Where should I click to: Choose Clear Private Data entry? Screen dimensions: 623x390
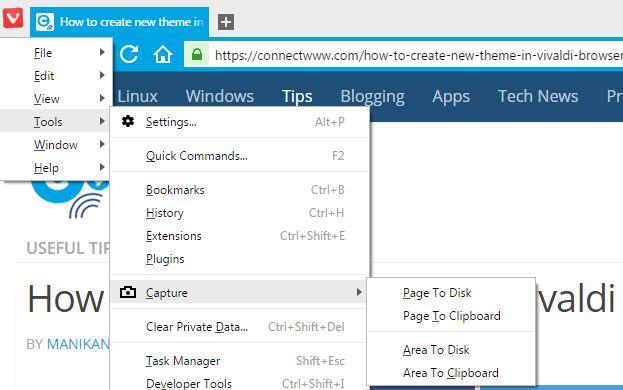239,327
